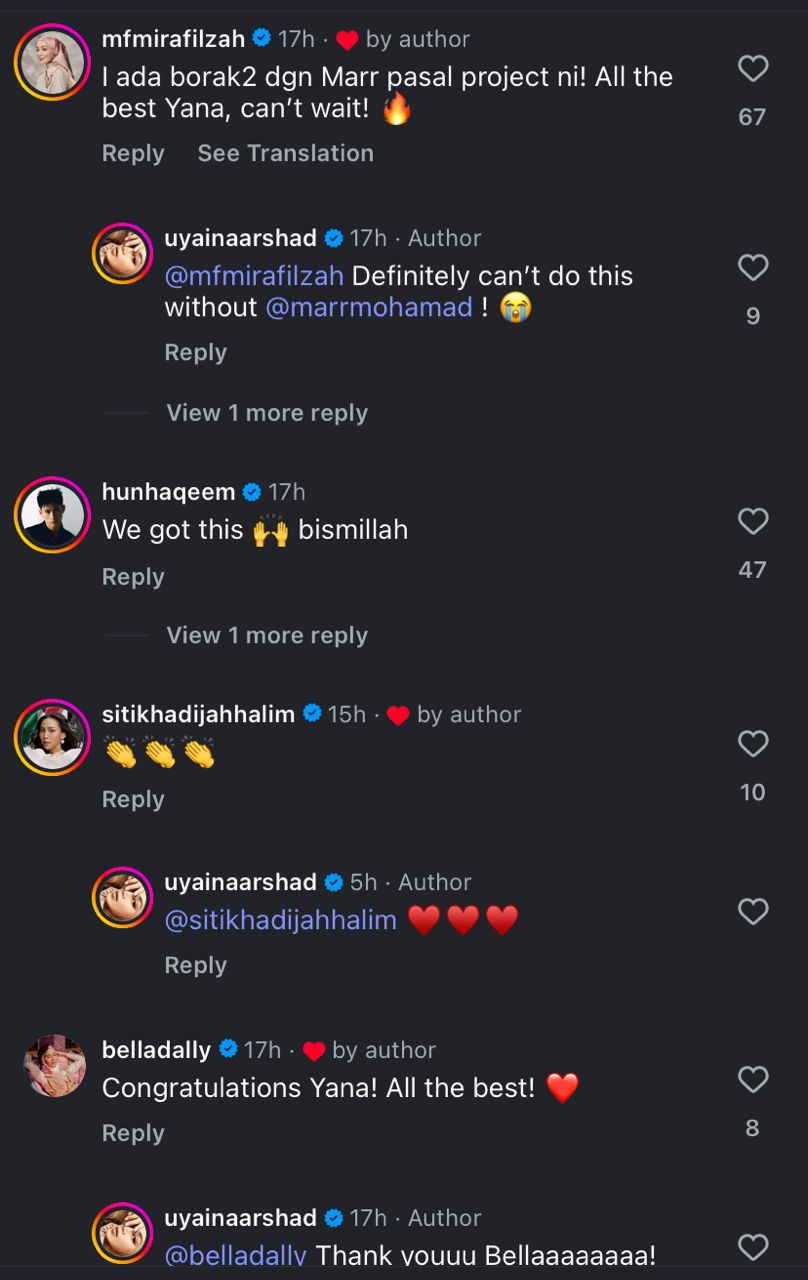See translation of mfmirafilzah's comment
The image size is (808, 1280).
(x=285, y=153)
